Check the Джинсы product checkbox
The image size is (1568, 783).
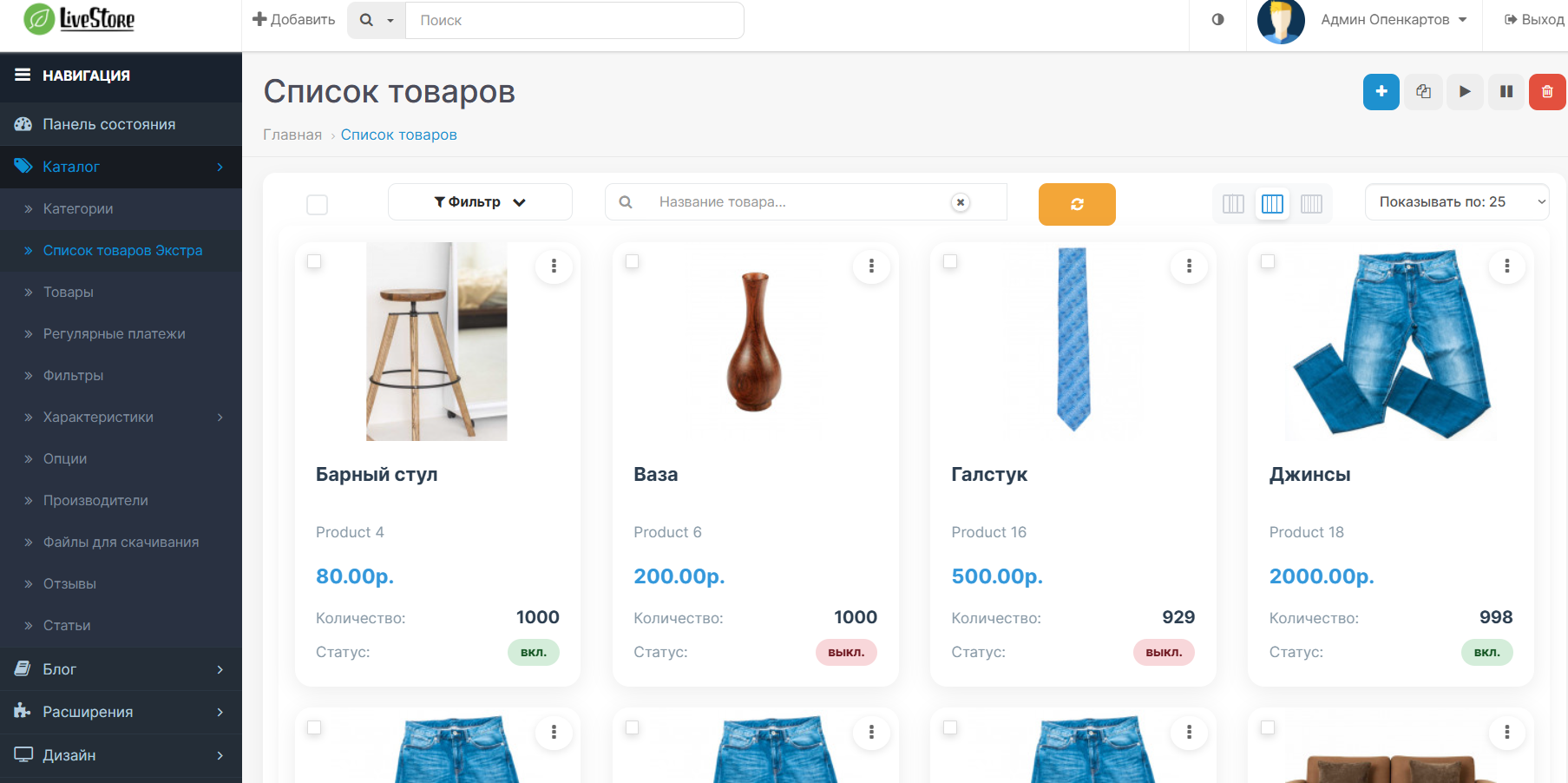(1268, 261)
